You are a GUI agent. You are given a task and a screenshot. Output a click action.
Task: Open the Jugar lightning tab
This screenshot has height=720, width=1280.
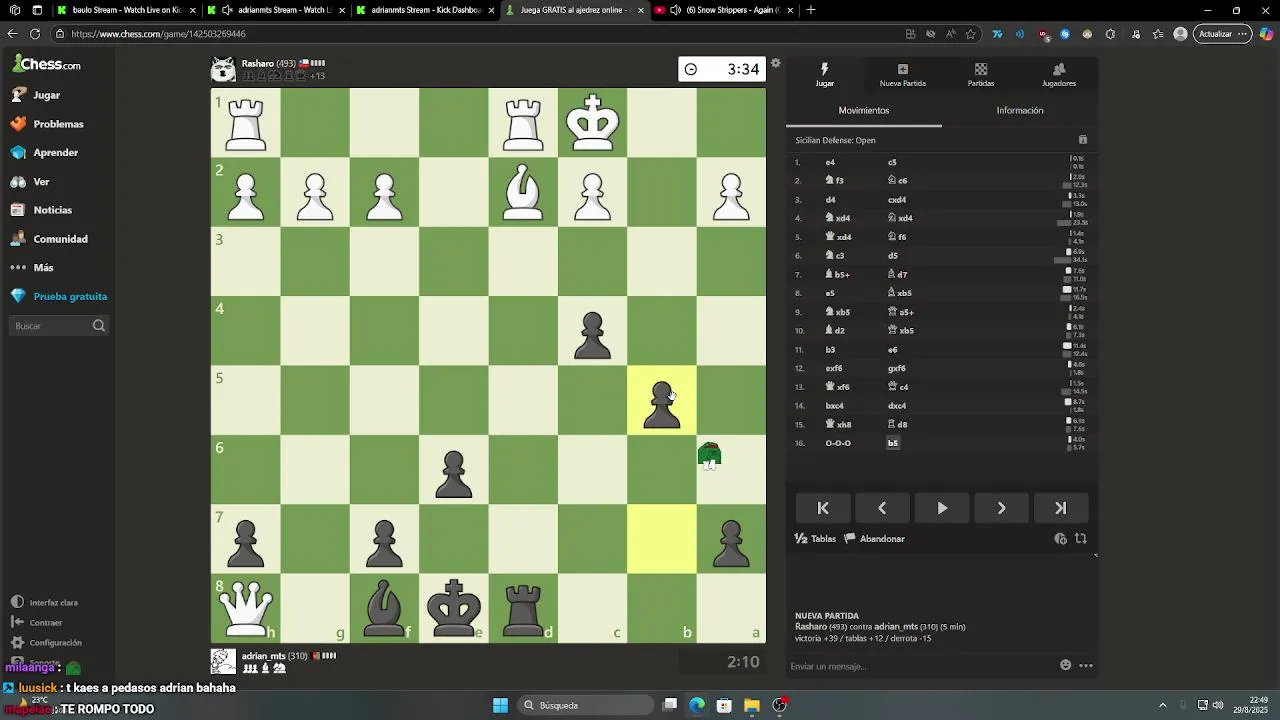(x=824, y=75)
